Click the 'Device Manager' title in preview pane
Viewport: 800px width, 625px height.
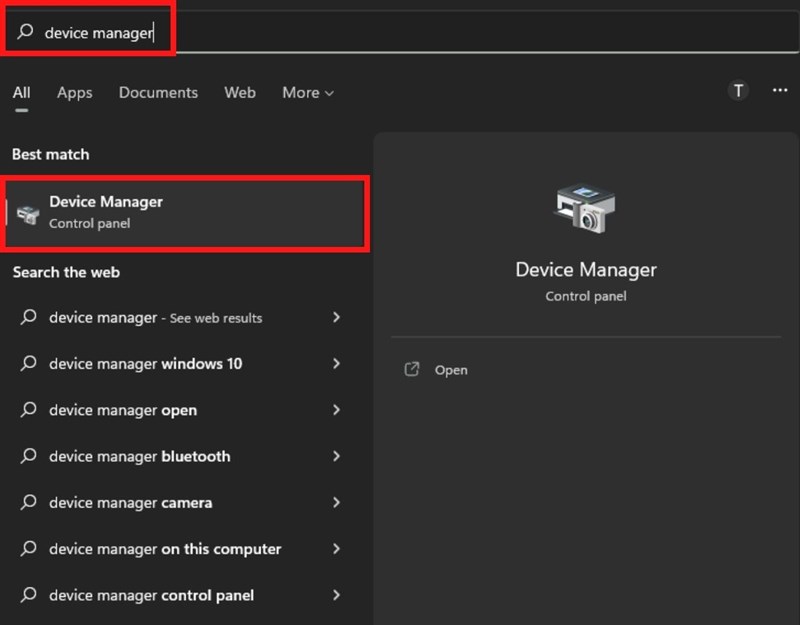586,270
